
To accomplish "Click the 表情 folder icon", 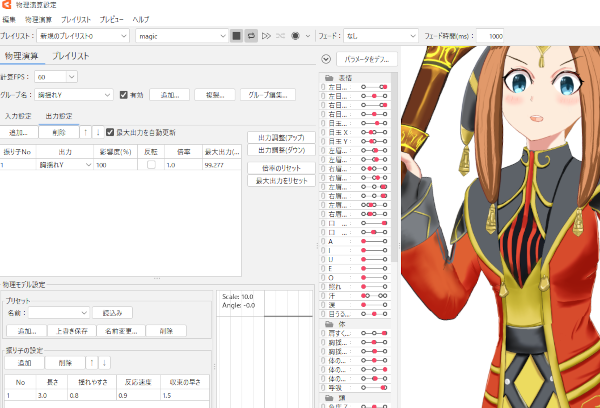I will tap(329, 78).
